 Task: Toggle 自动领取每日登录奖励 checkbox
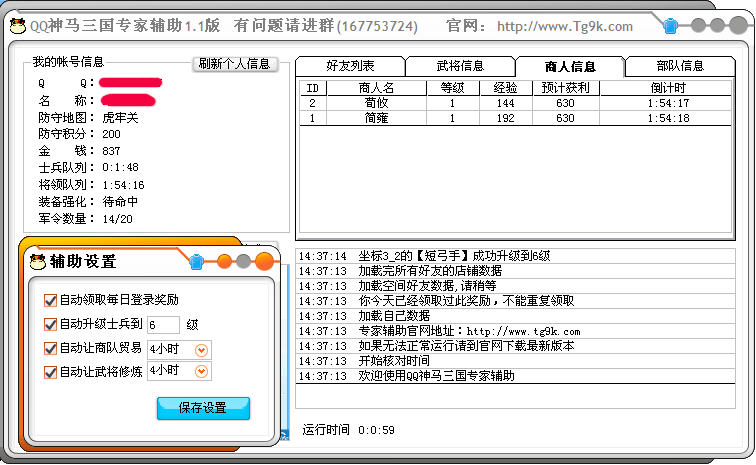click(50, 300)
